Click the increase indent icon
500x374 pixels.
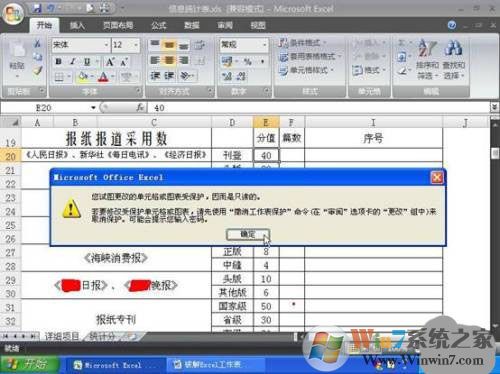pos(169,76)
